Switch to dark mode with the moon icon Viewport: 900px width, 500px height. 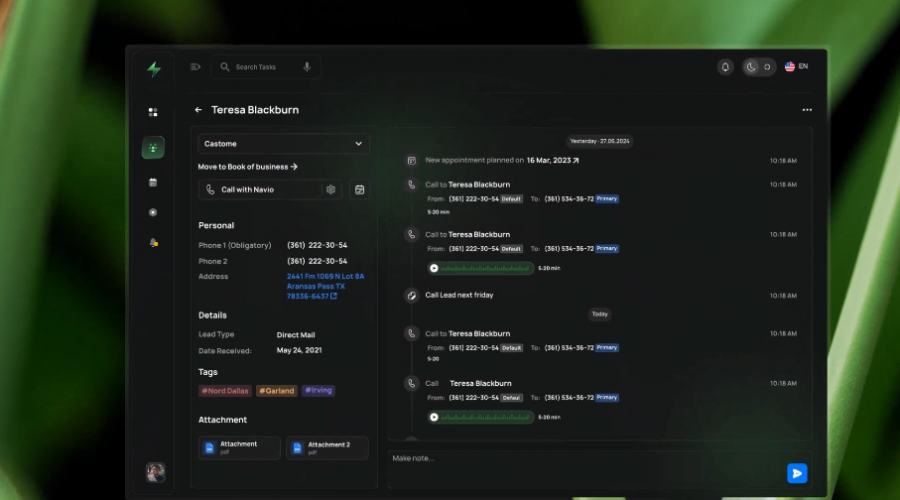(751, 67)
